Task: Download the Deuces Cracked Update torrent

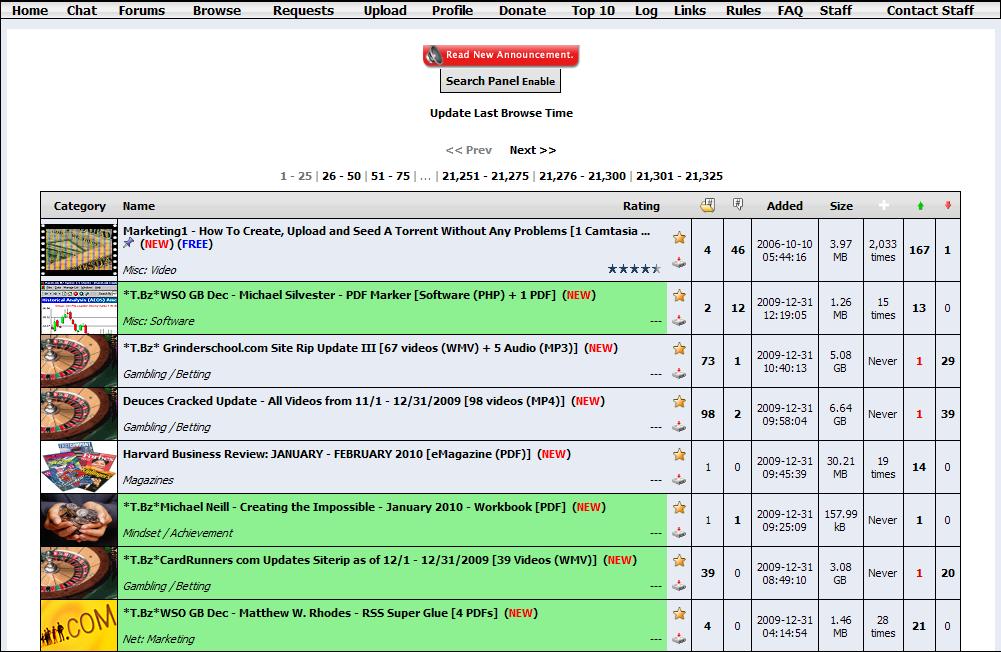Action: pos(679,426)
